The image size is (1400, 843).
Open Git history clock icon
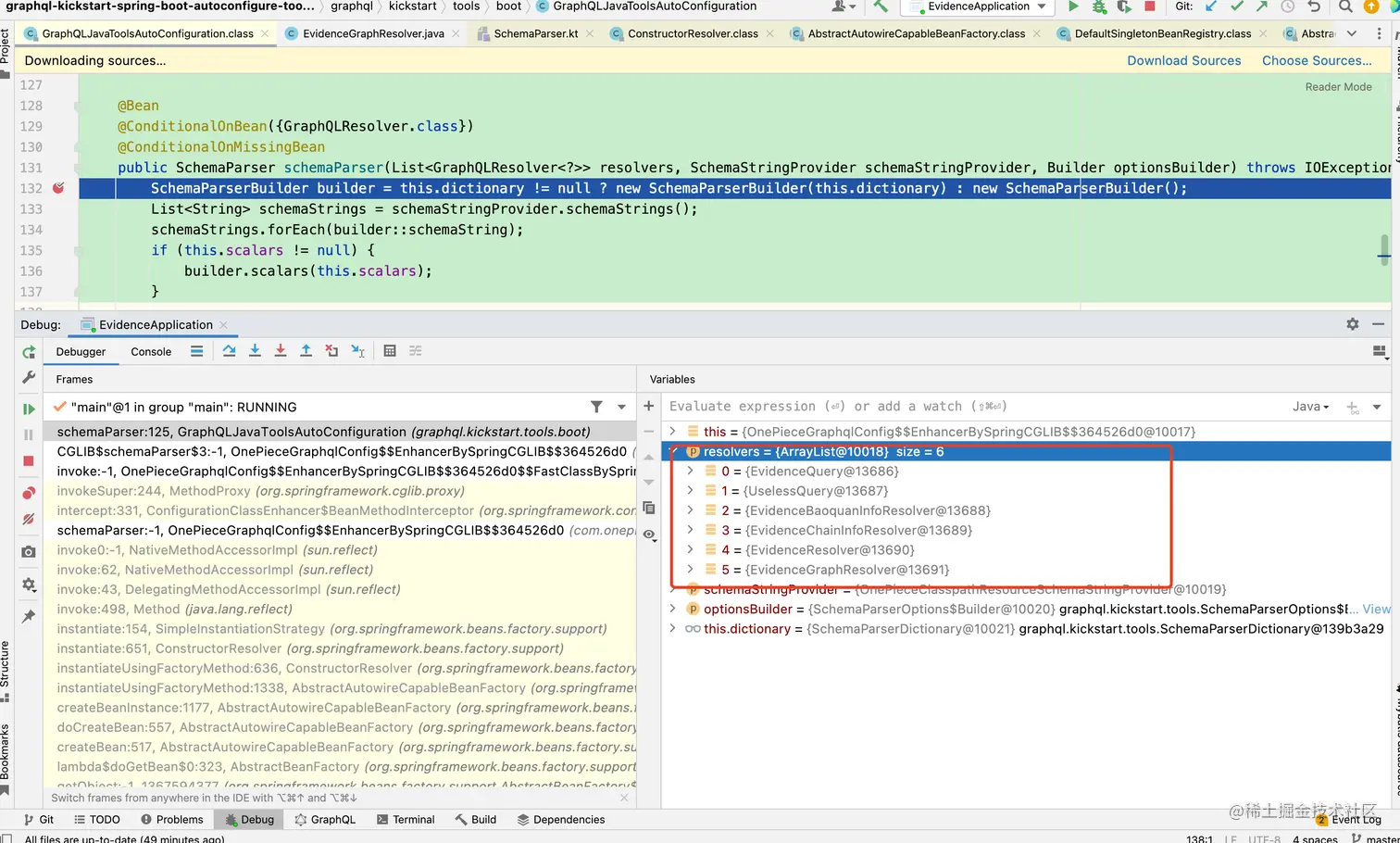[x=1288, y=6]
